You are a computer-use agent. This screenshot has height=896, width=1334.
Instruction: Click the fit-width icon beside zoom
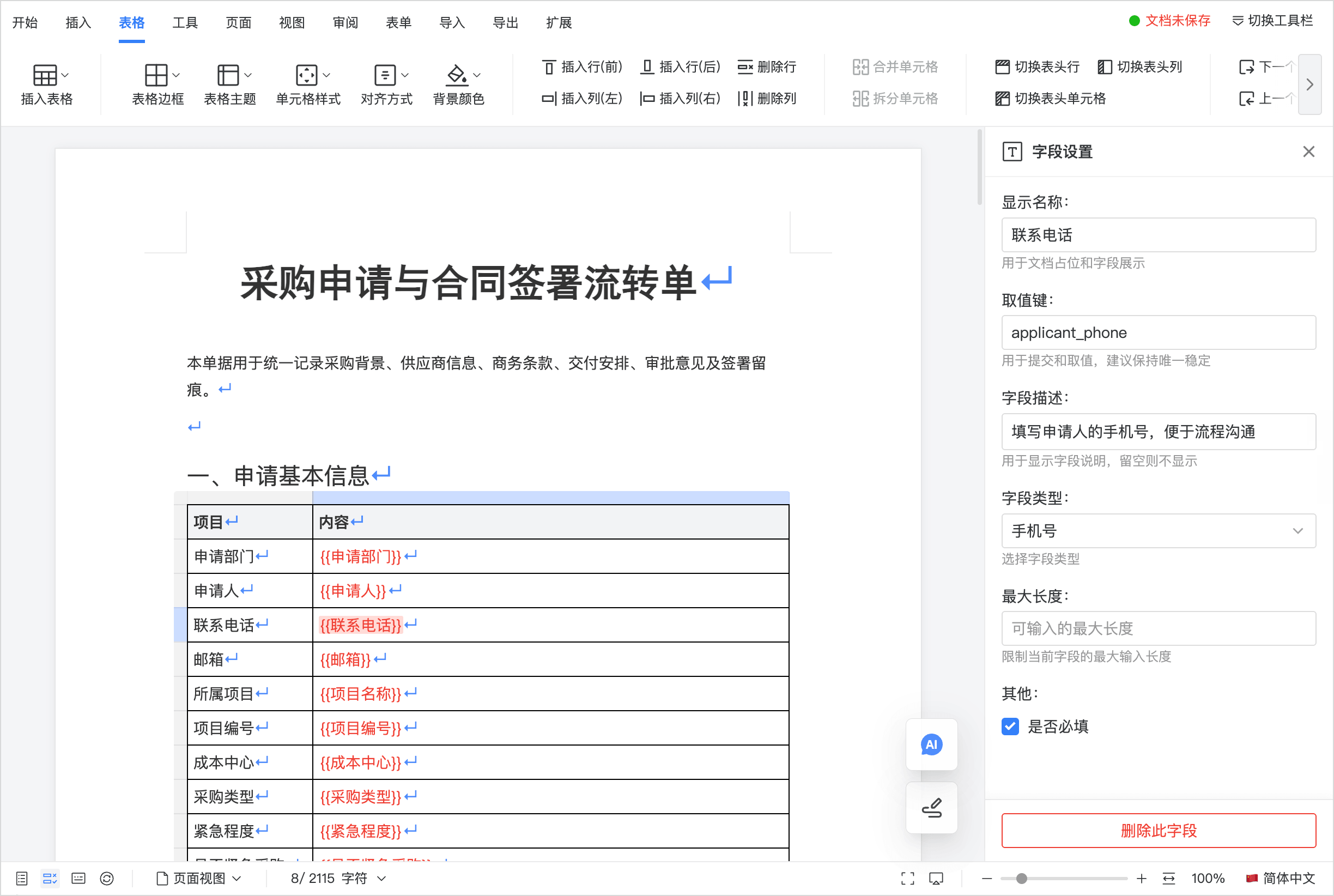1169,878
